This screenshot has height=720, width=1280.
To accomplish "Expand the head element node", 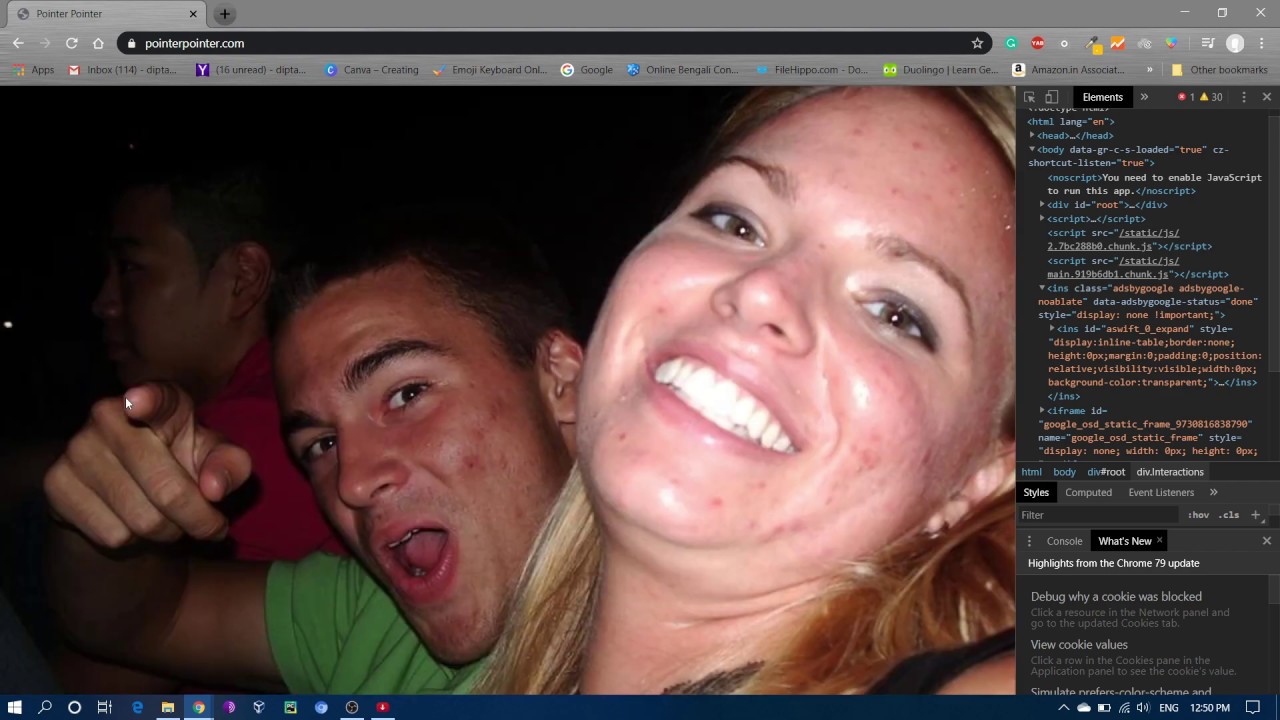I will pyautogui.click(x=1032, y=136).
